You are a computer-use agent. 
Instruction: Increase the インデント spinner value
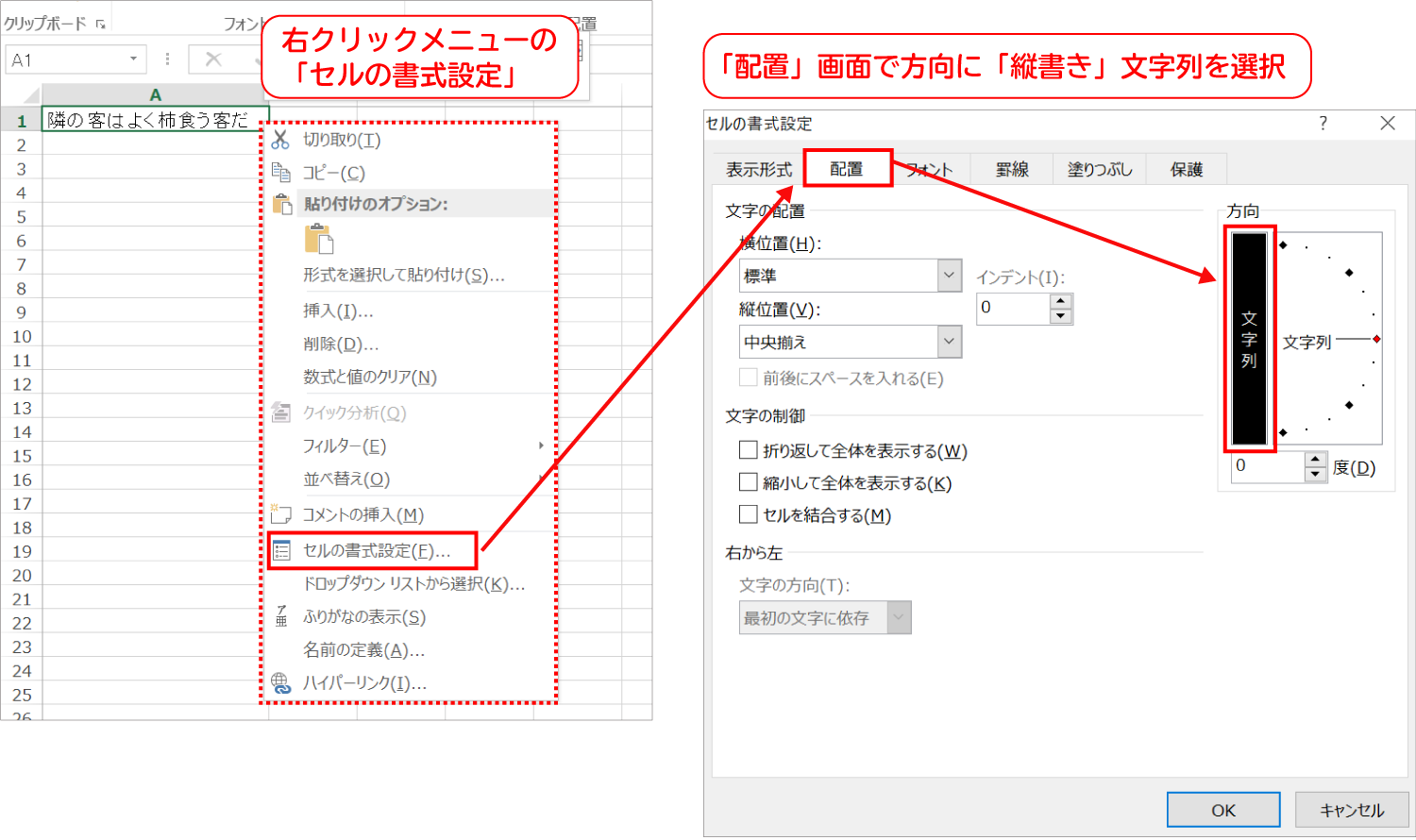click(x=1061, y=301)
